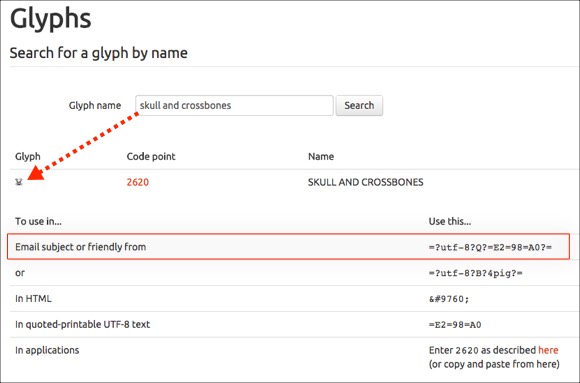Click the 'Code point' column header
The width and height of the screenshot is (580, 383).
151,157
